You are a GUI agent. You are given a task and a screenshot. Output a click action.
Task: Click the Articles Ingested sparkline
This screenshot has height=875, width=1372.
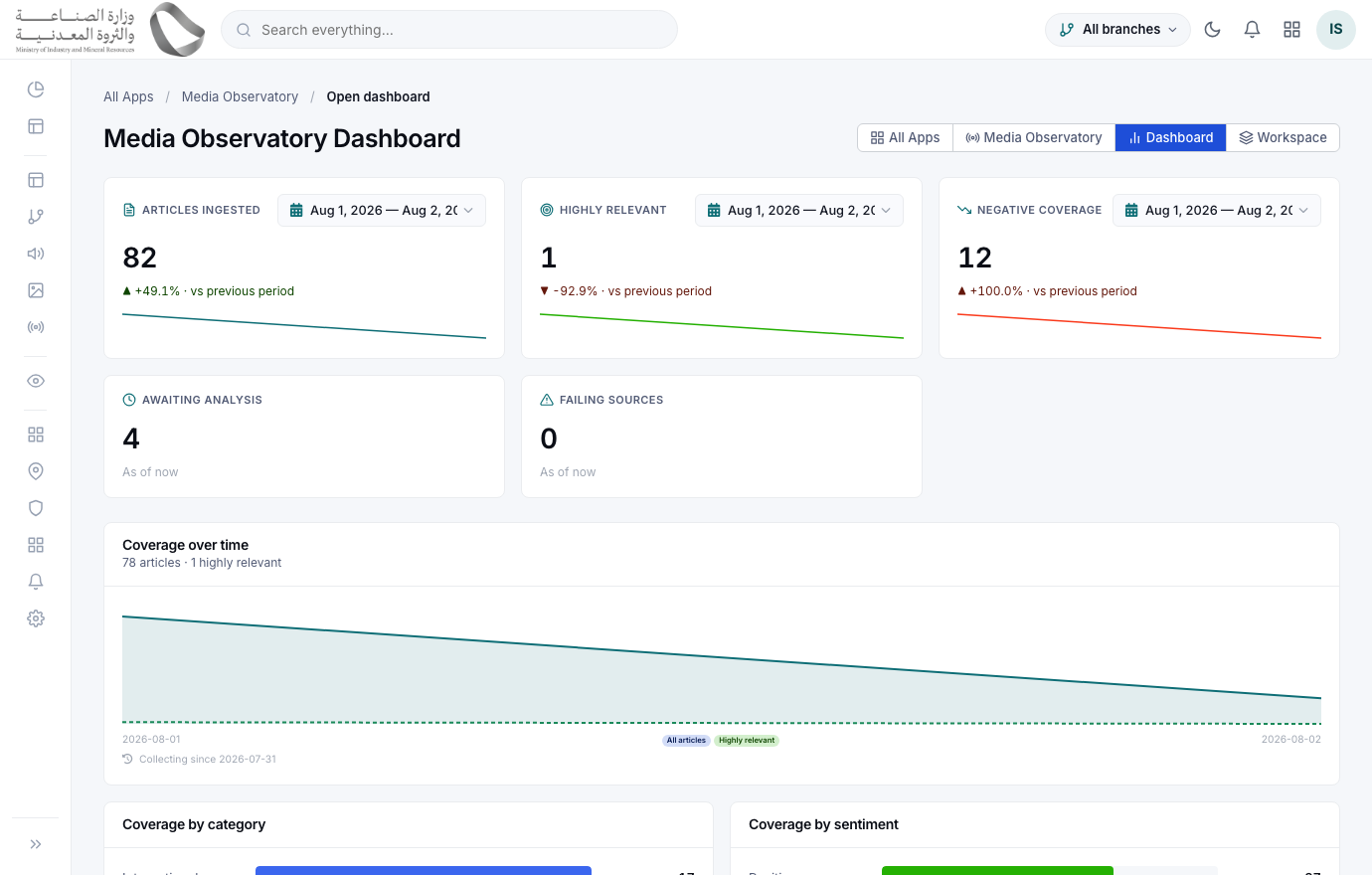pos(304,326)
